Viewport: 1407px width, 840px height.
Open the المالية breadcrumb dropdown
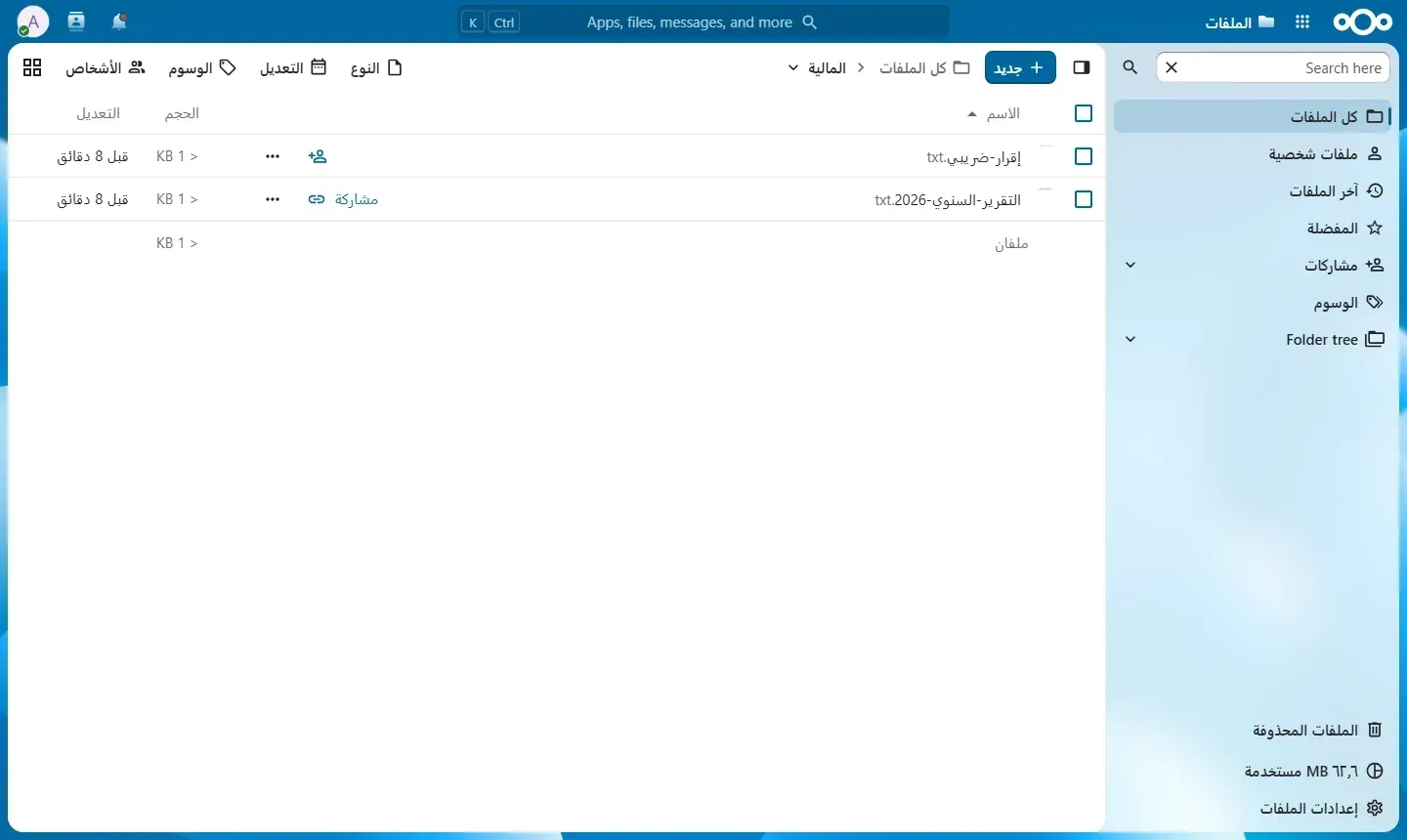[x=816, y=67]
